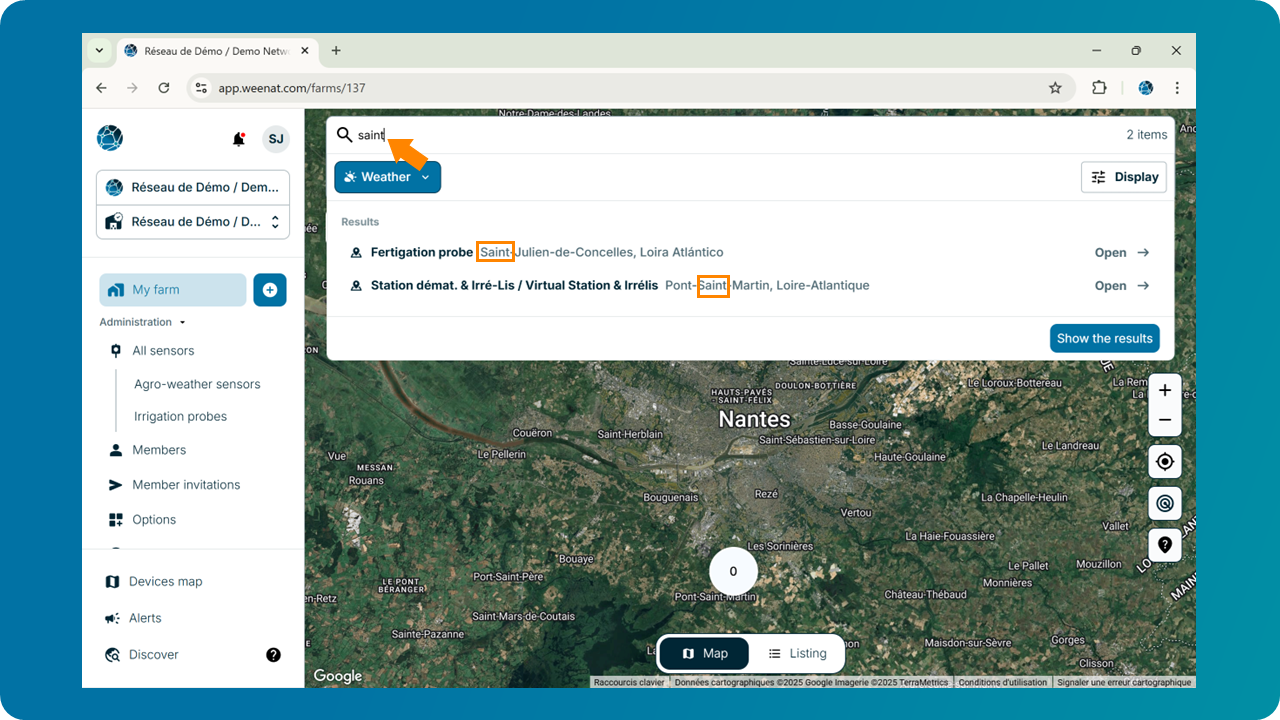Viewport: 1280px width, 720px height.
Task: Click the add plus button beside My farm
Action: point(270,290)
